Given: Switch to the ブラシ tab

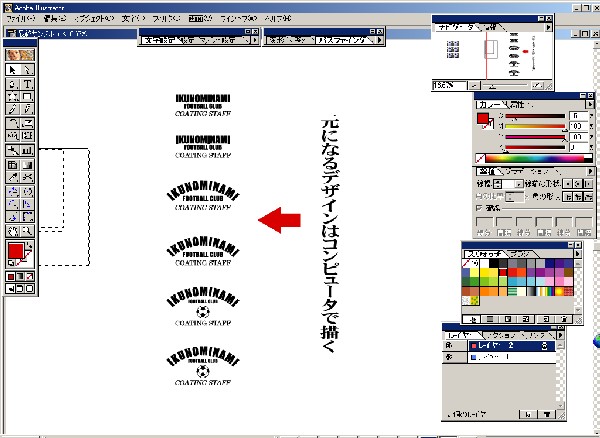Looking at the screenshot, I should (520, 254).
